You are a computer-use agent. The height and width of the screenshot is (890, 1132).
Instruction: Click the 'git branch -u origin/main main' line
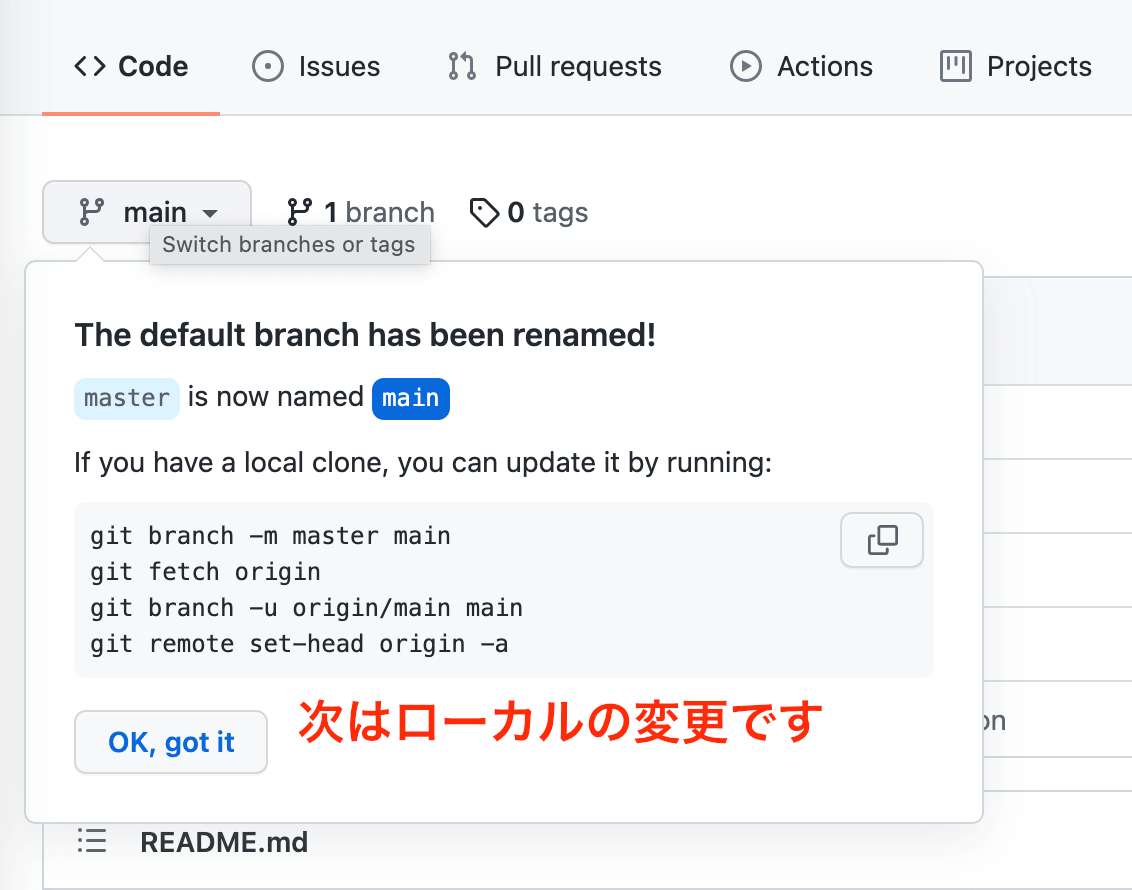tap(306, 608)
